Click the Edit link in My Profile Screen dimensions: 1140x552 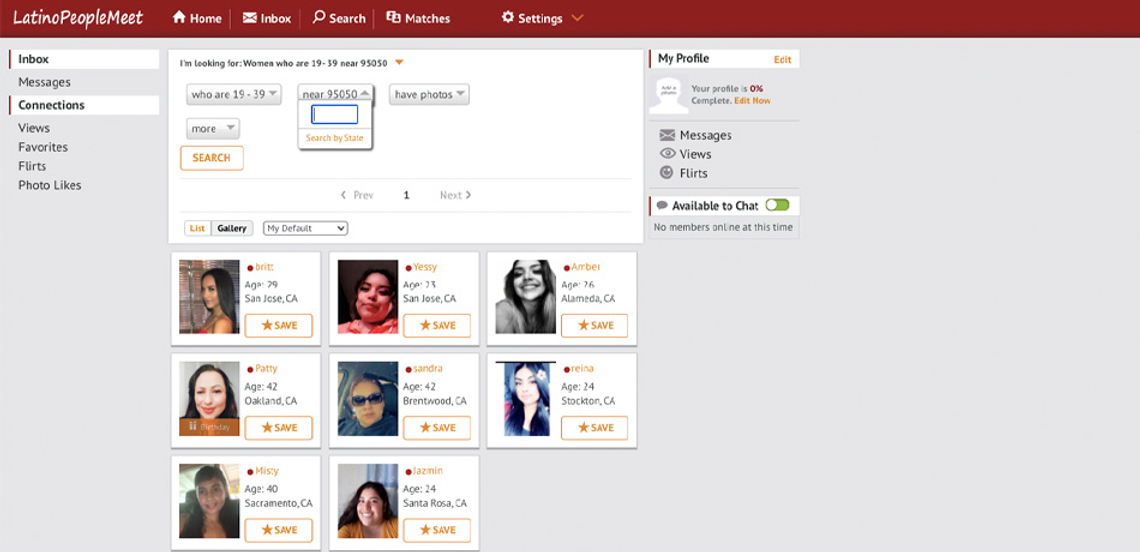[782, 60]
